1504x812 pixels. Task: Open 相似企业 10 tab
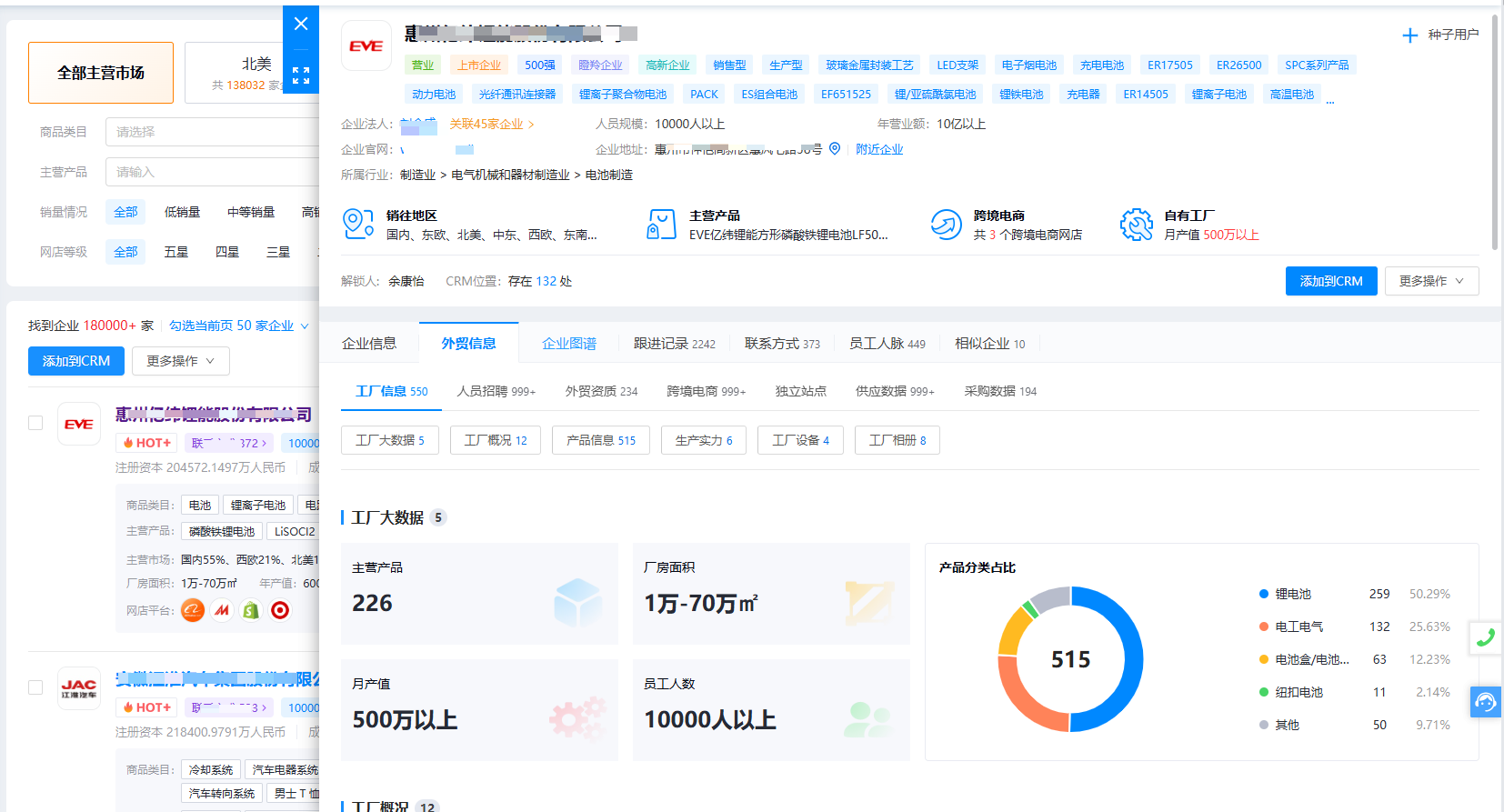click(990, 343)
